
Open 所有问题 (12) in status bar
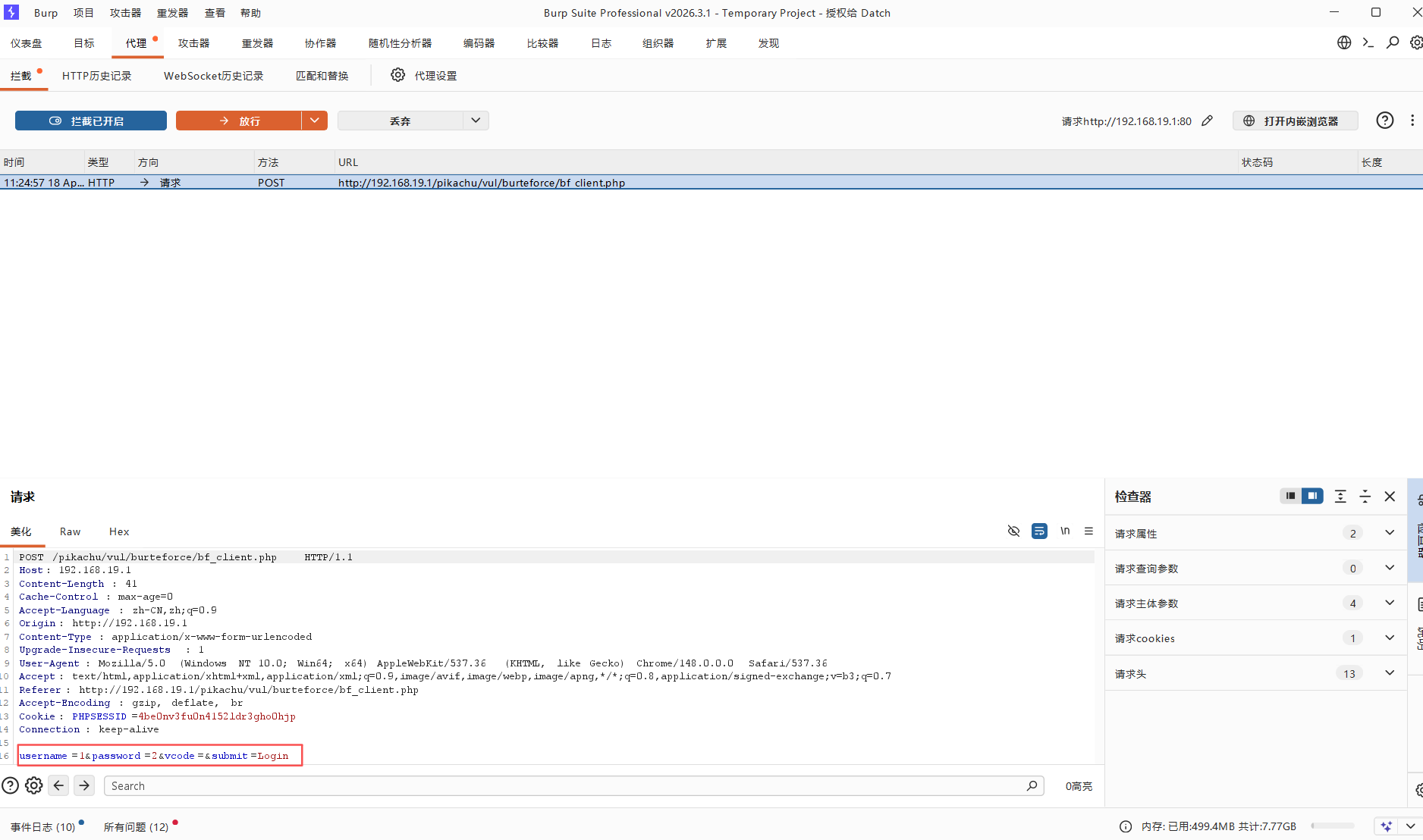pyautogui.click(x=137, y=827)
